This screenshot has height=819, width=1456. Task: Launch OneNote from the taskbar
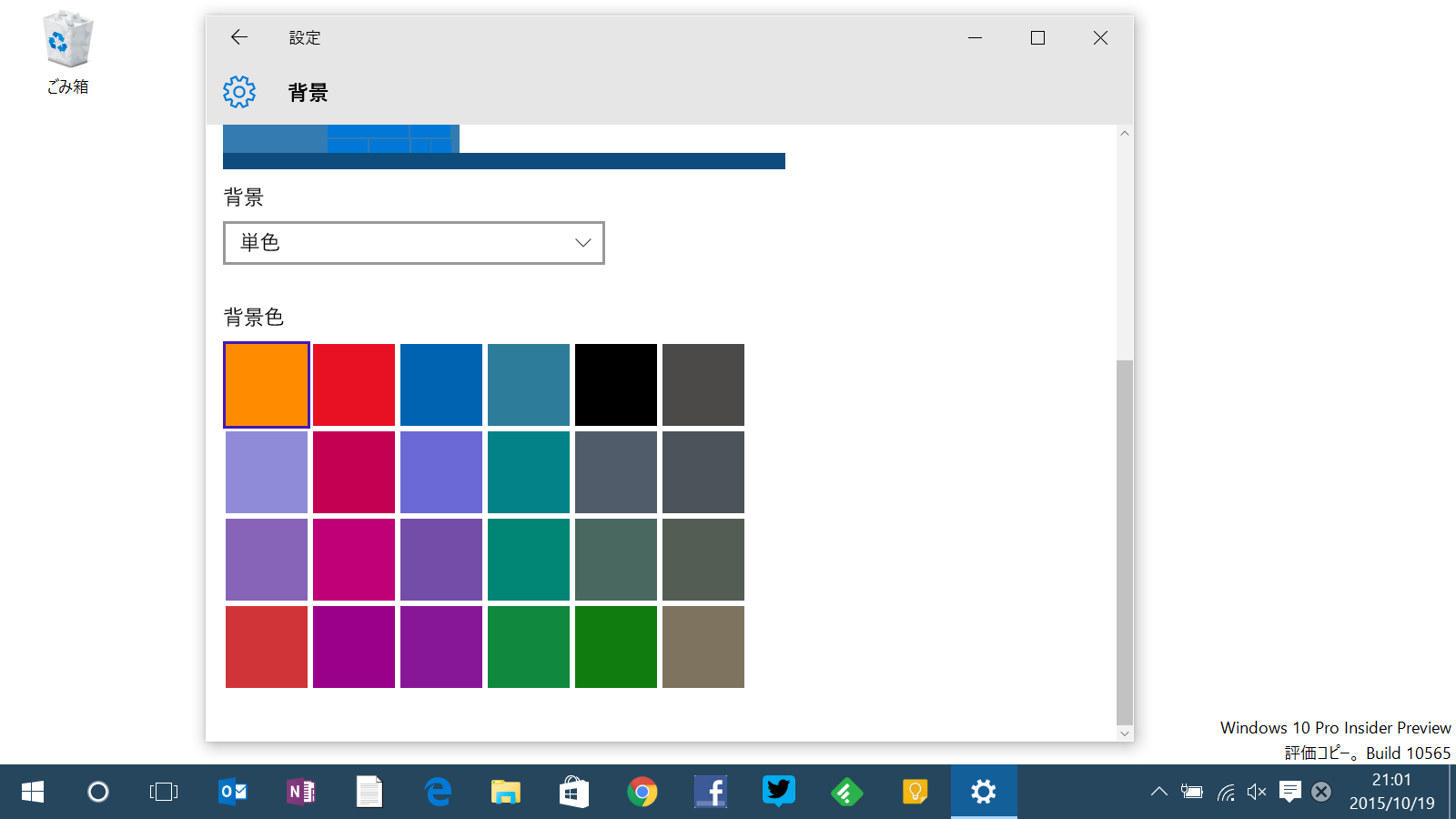(x=301, y=792)
